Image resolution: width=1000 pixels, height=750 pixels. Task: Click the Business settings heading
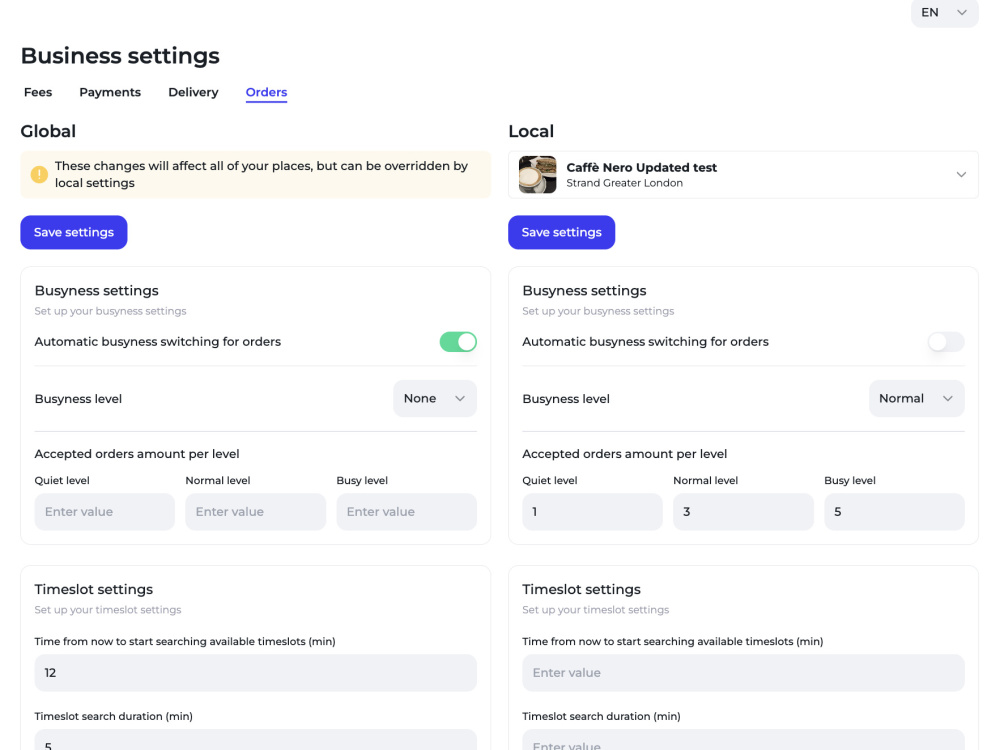click(x=120, y=56)
